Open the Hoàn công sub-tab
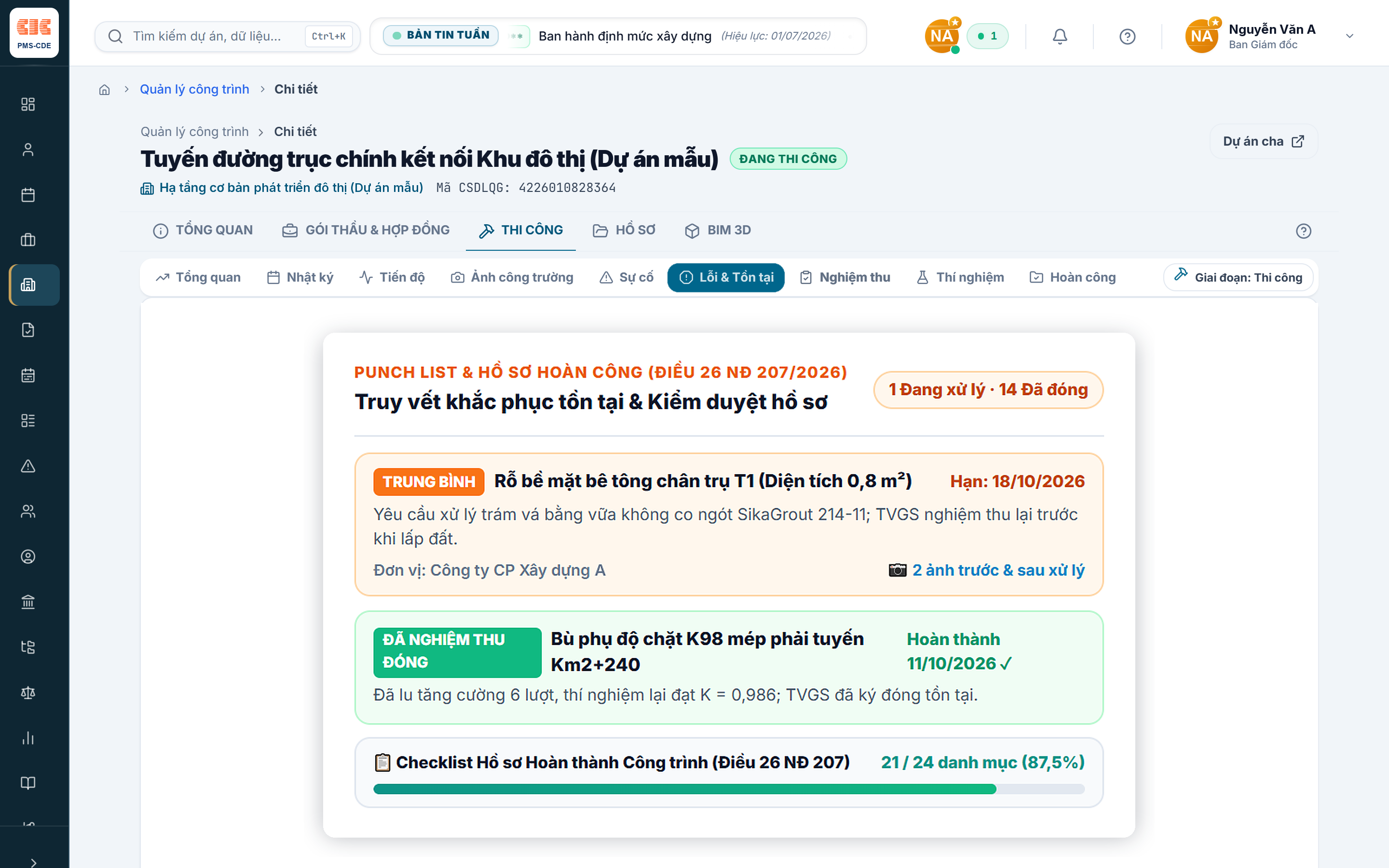The image size is (1389, 868). coord(1073,277)
